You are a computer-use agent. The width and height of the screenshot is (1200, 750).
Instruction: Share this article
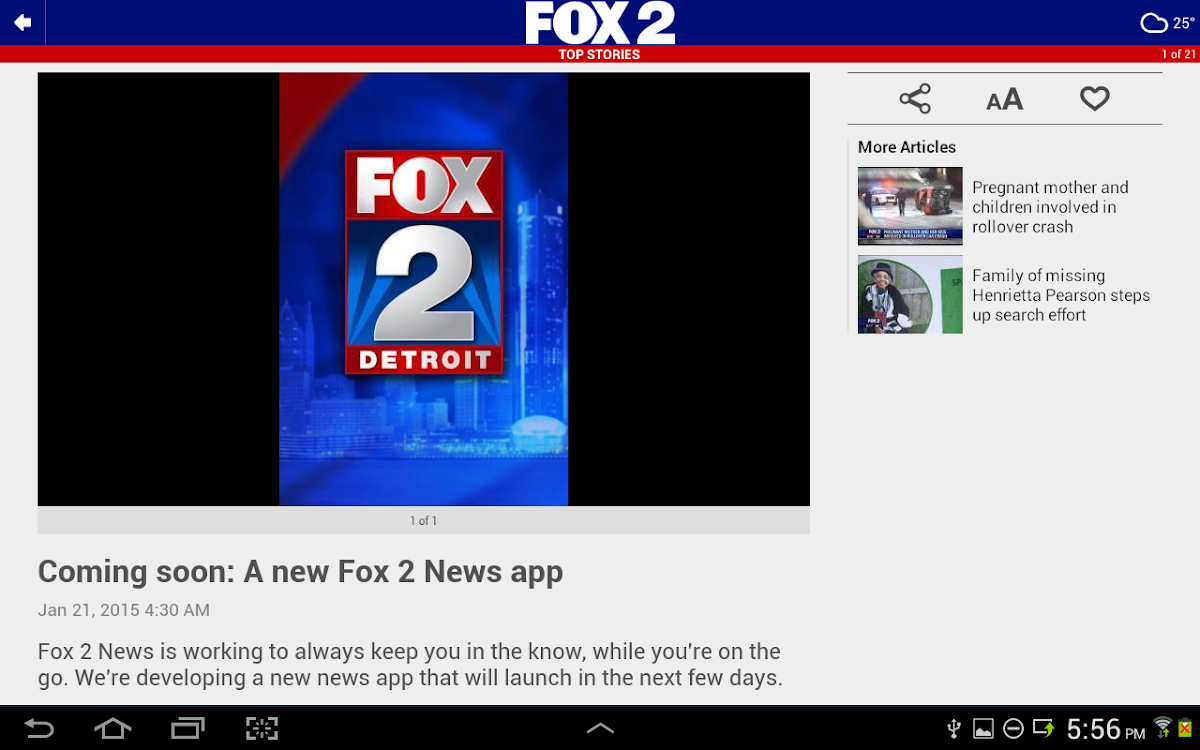915,99
